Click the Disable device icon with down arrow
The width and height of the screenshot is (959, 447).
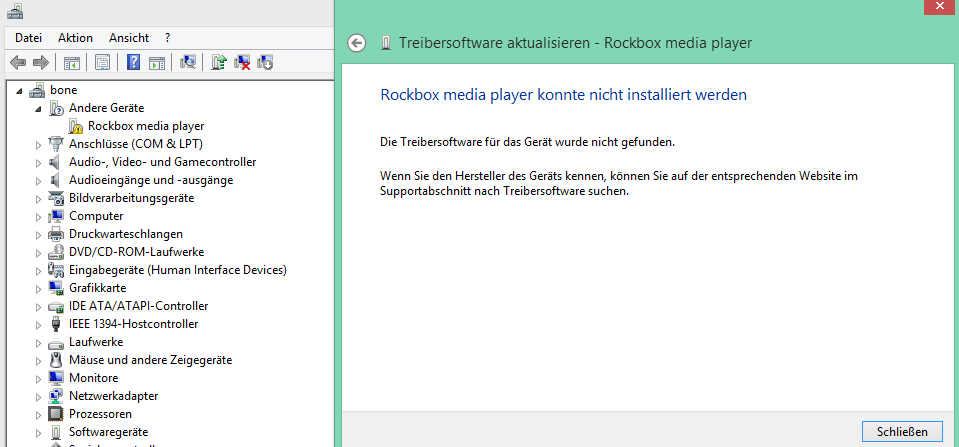[x=265, y=62]
